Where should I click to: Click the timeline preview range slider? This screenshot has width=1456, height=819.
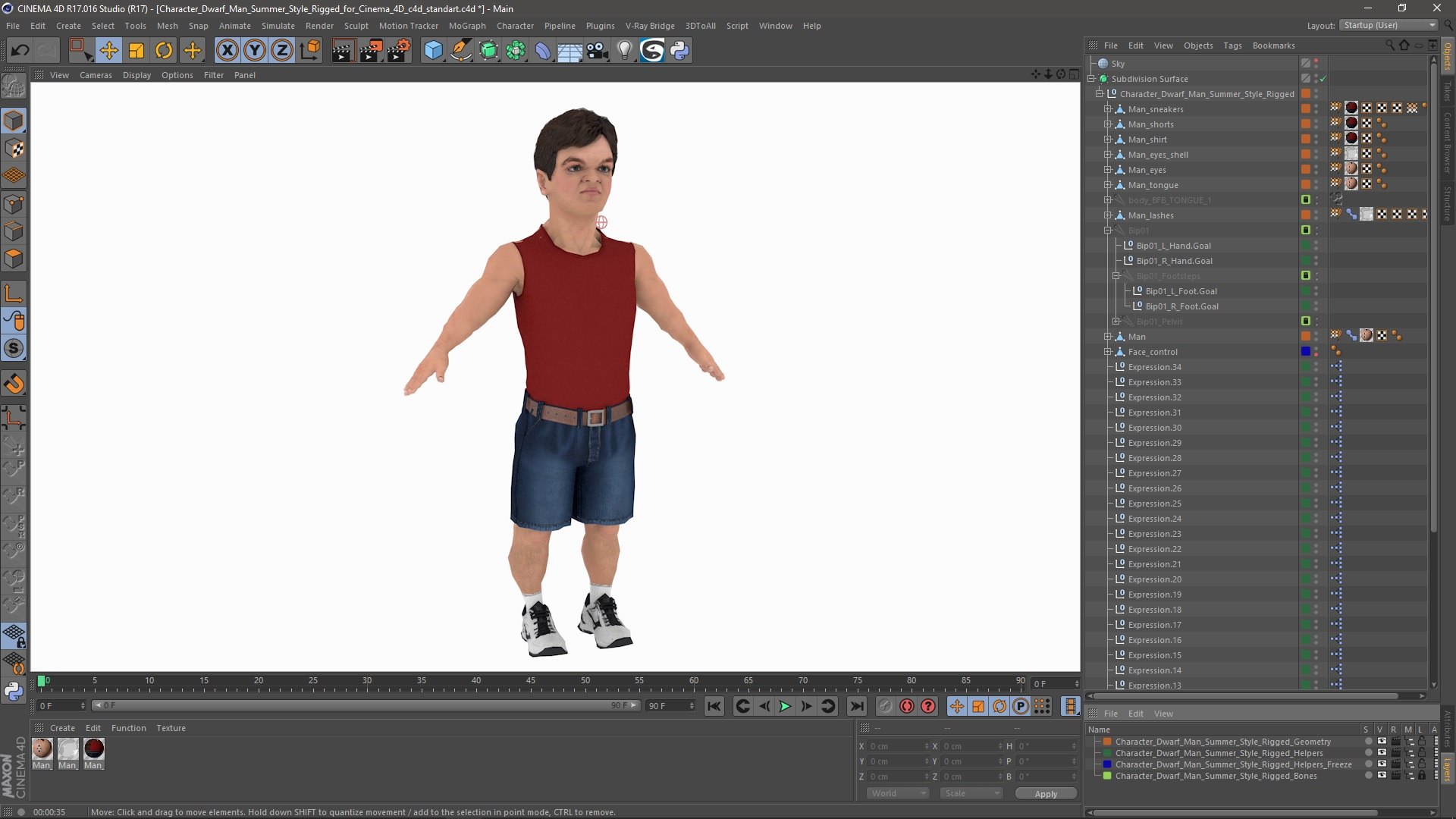(x=367, y=705)
